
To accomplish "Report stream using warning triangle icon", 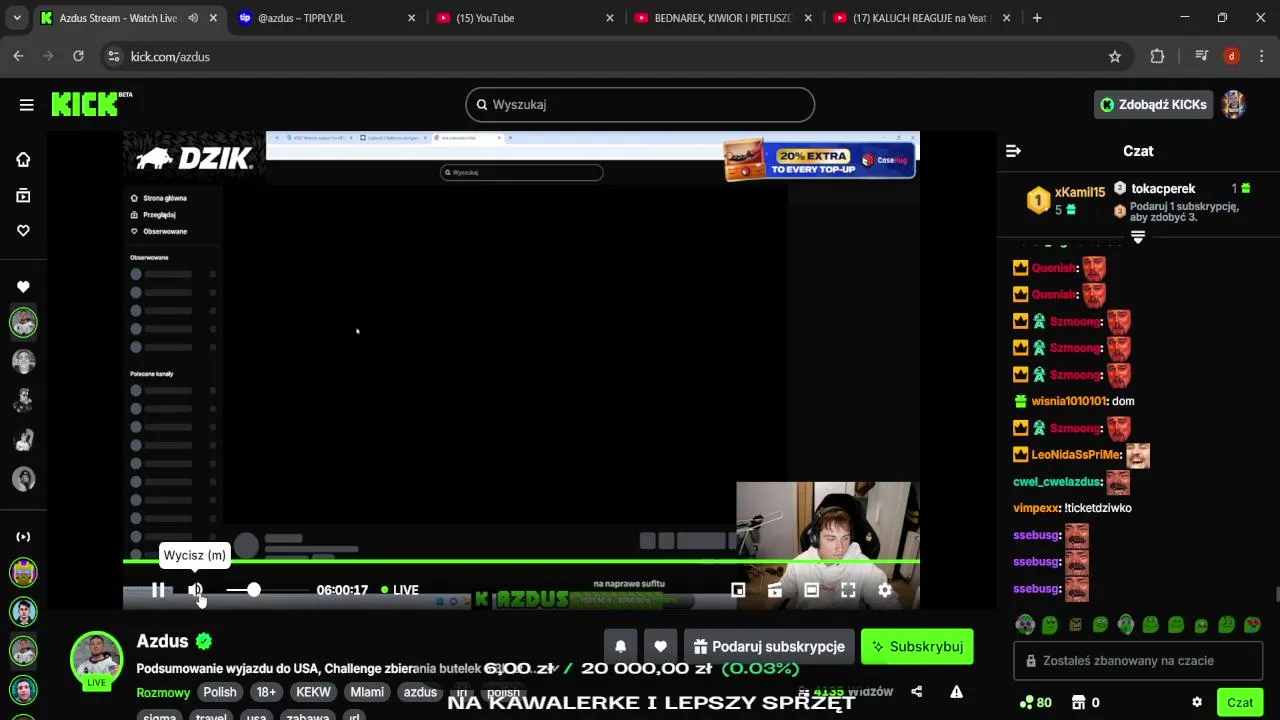I will click(956, 691).
